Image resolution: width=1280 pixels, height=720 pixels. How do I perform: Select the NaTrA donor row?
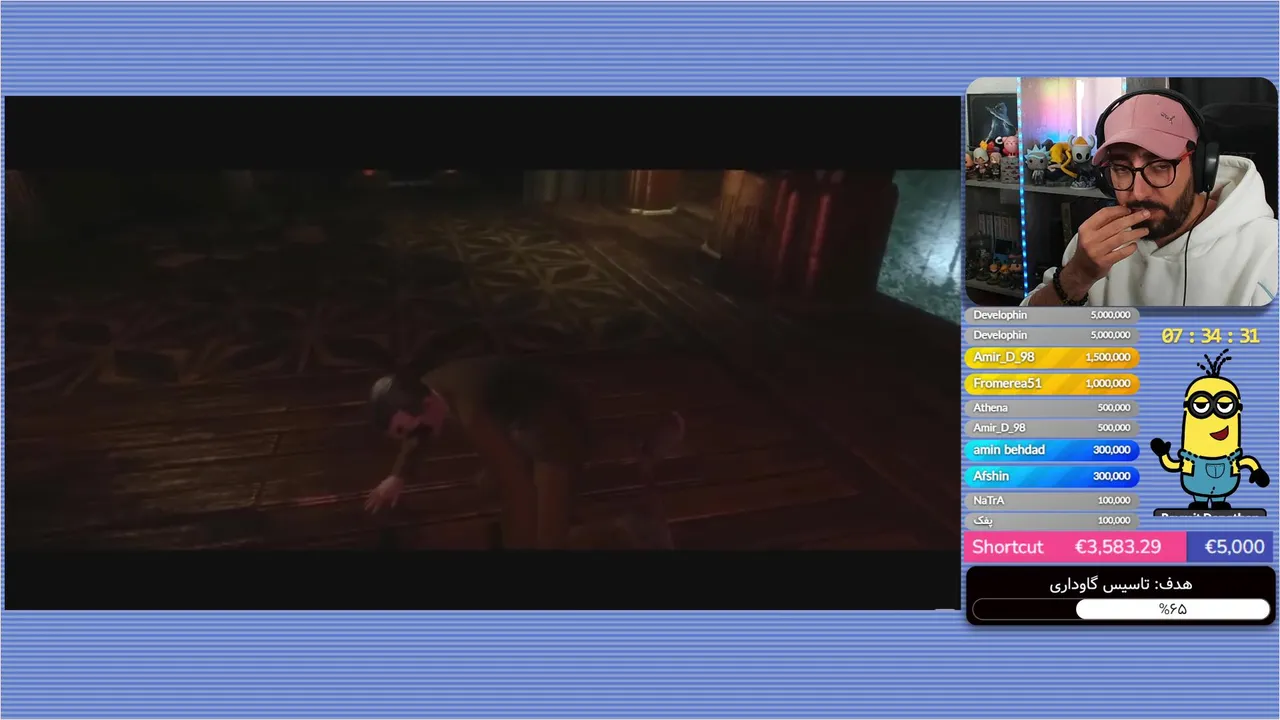(1052, 500)
